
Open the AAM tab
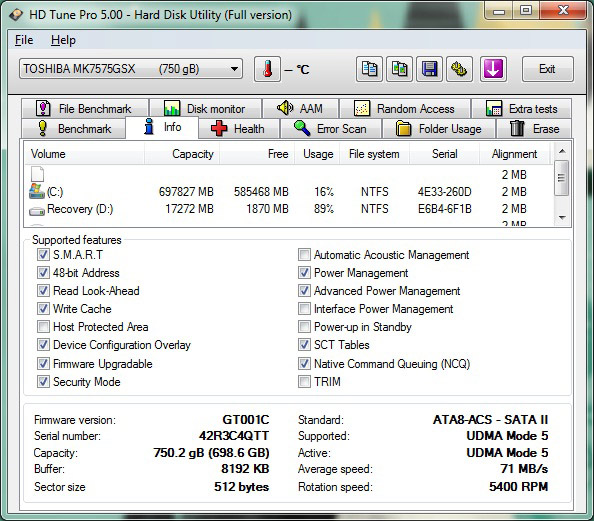pyautogui.click(x=300, y=109)
